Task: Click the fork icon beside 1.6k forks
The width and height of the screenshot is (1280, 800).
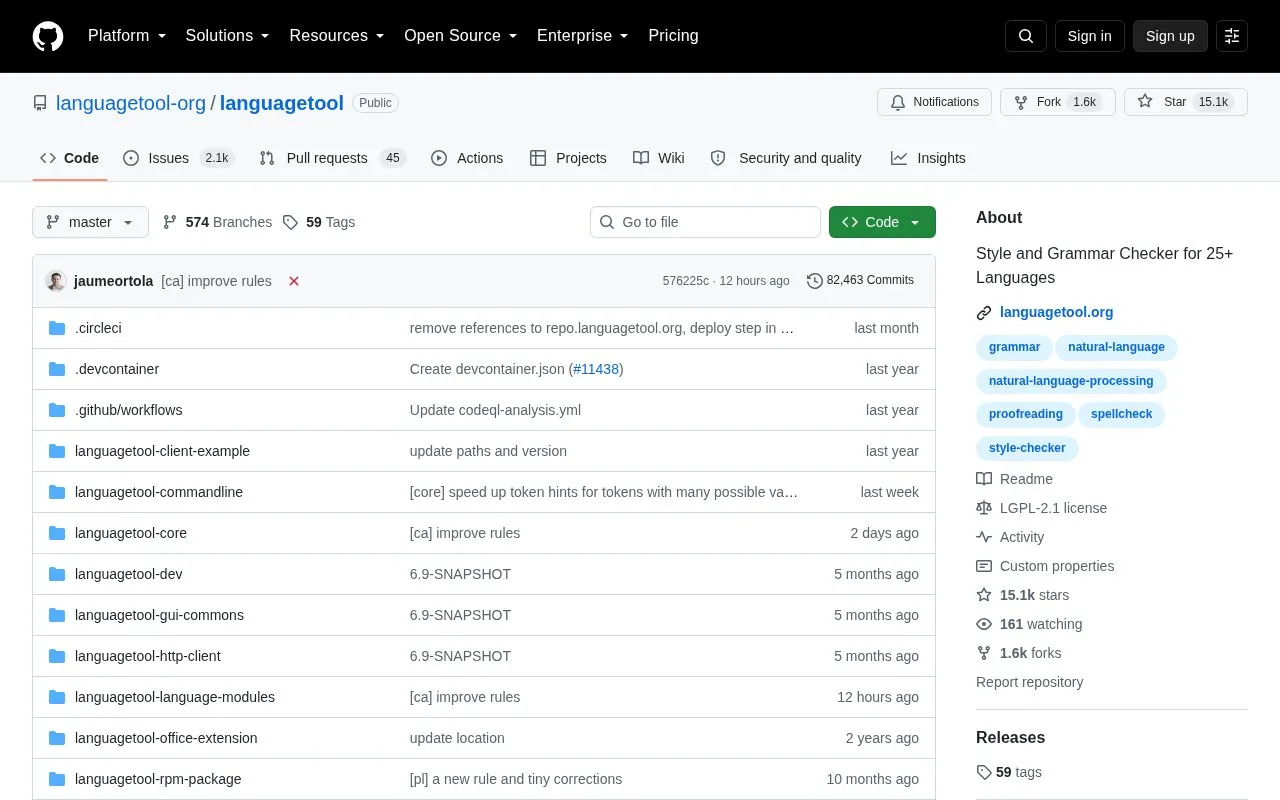Action: (x=984, y=653)
